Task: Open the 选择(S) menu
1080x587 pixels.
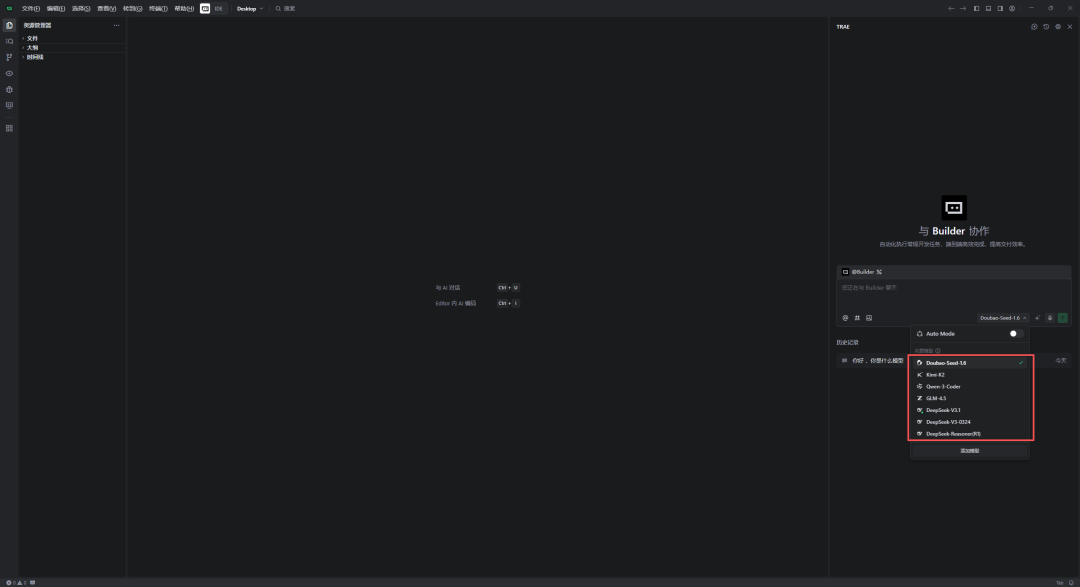Action: 81,8
